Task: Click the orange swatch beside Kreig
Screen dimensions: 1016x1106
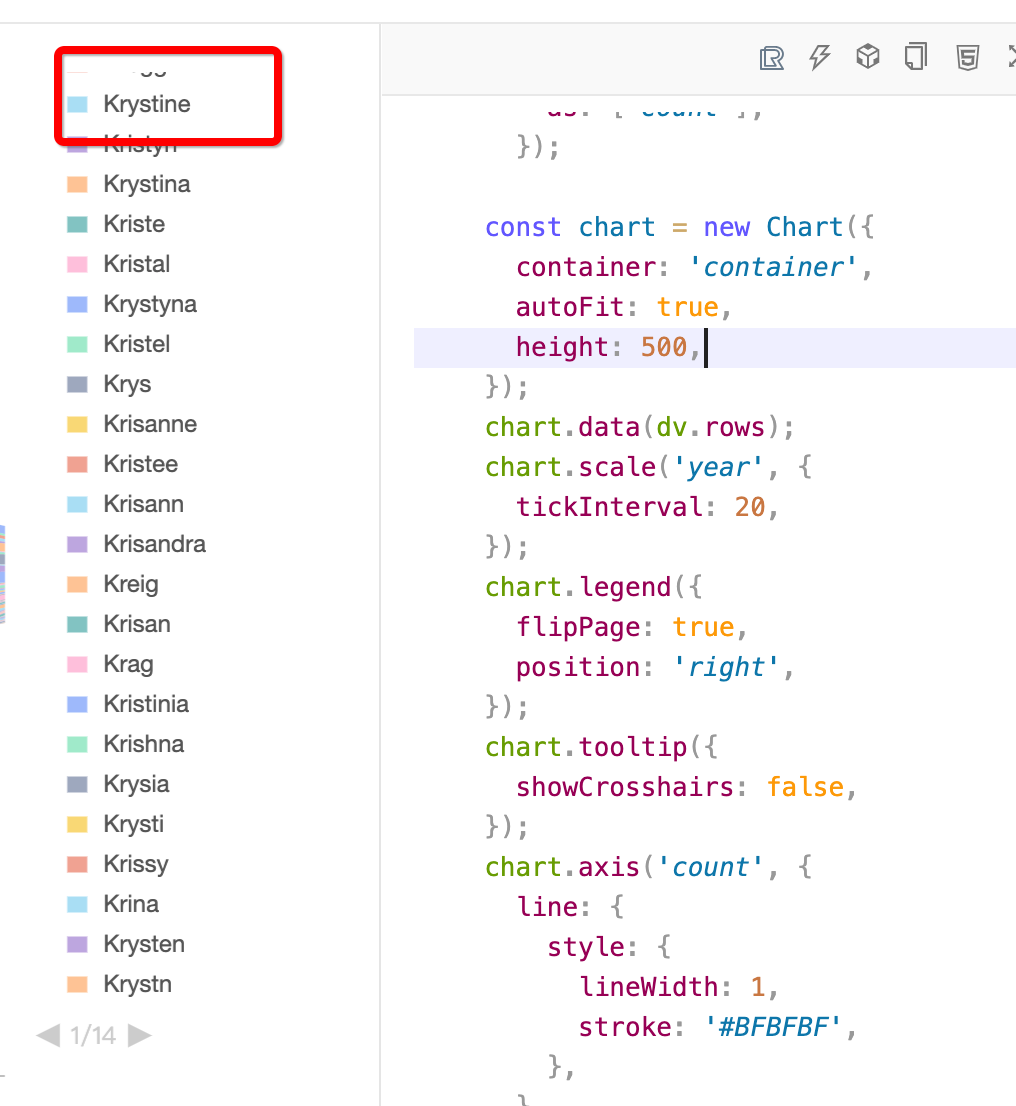Action: 77,585
